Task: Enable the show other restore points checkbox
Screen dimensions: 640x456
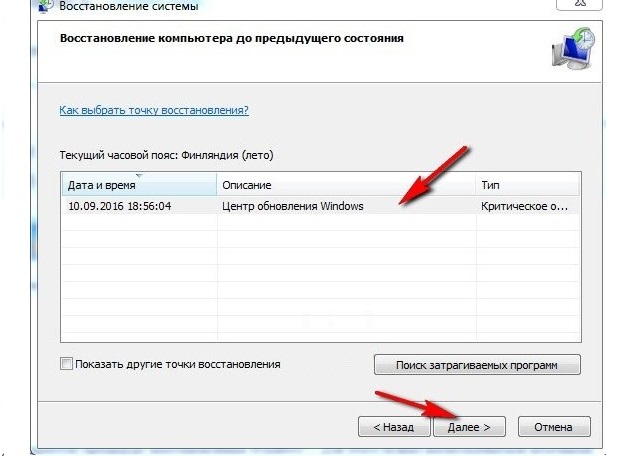Action: [67, 364]
